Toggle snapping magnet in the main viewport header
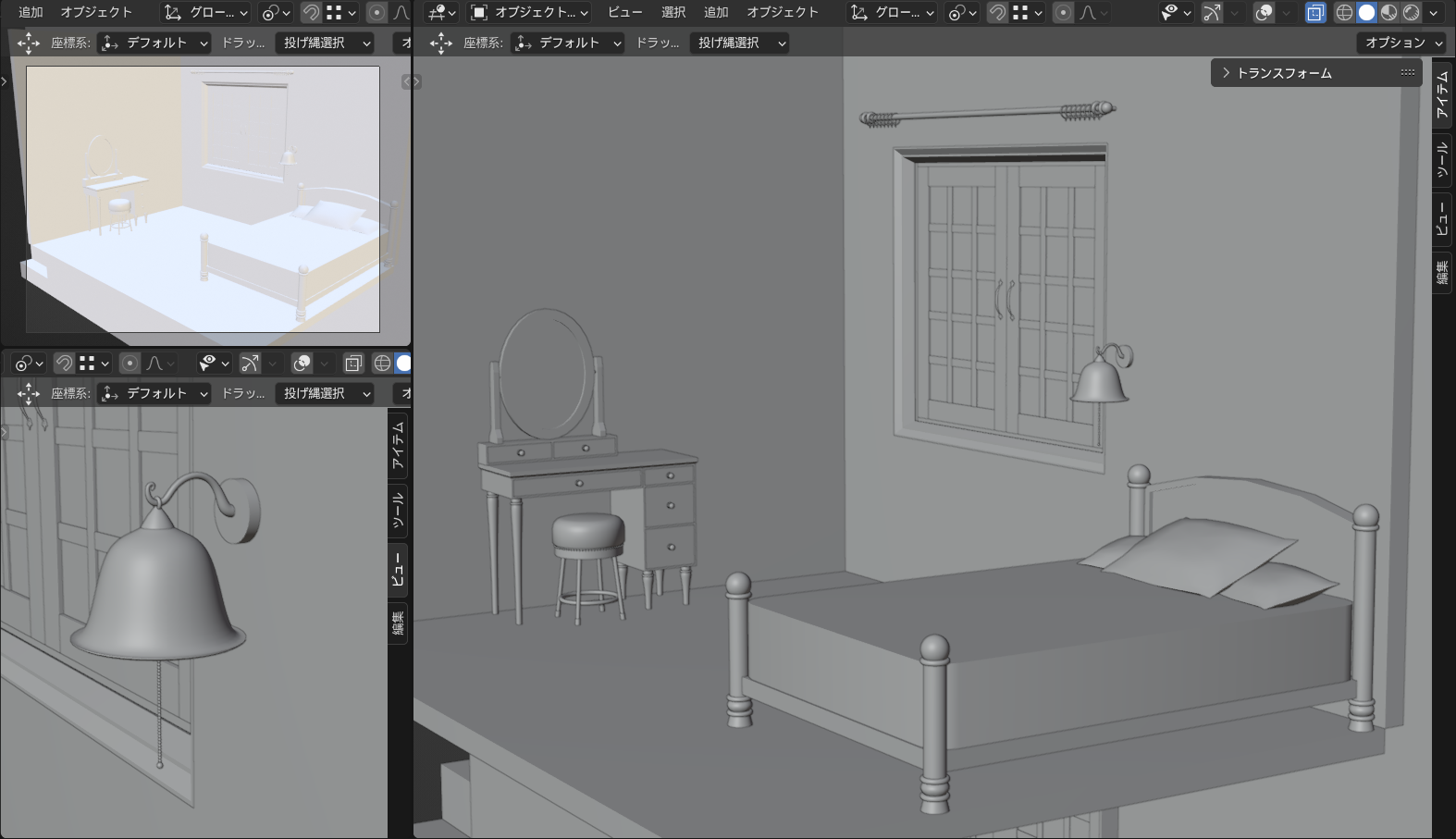The width and height of the screenshot is (1456, 839). click(x=997, y=12)
